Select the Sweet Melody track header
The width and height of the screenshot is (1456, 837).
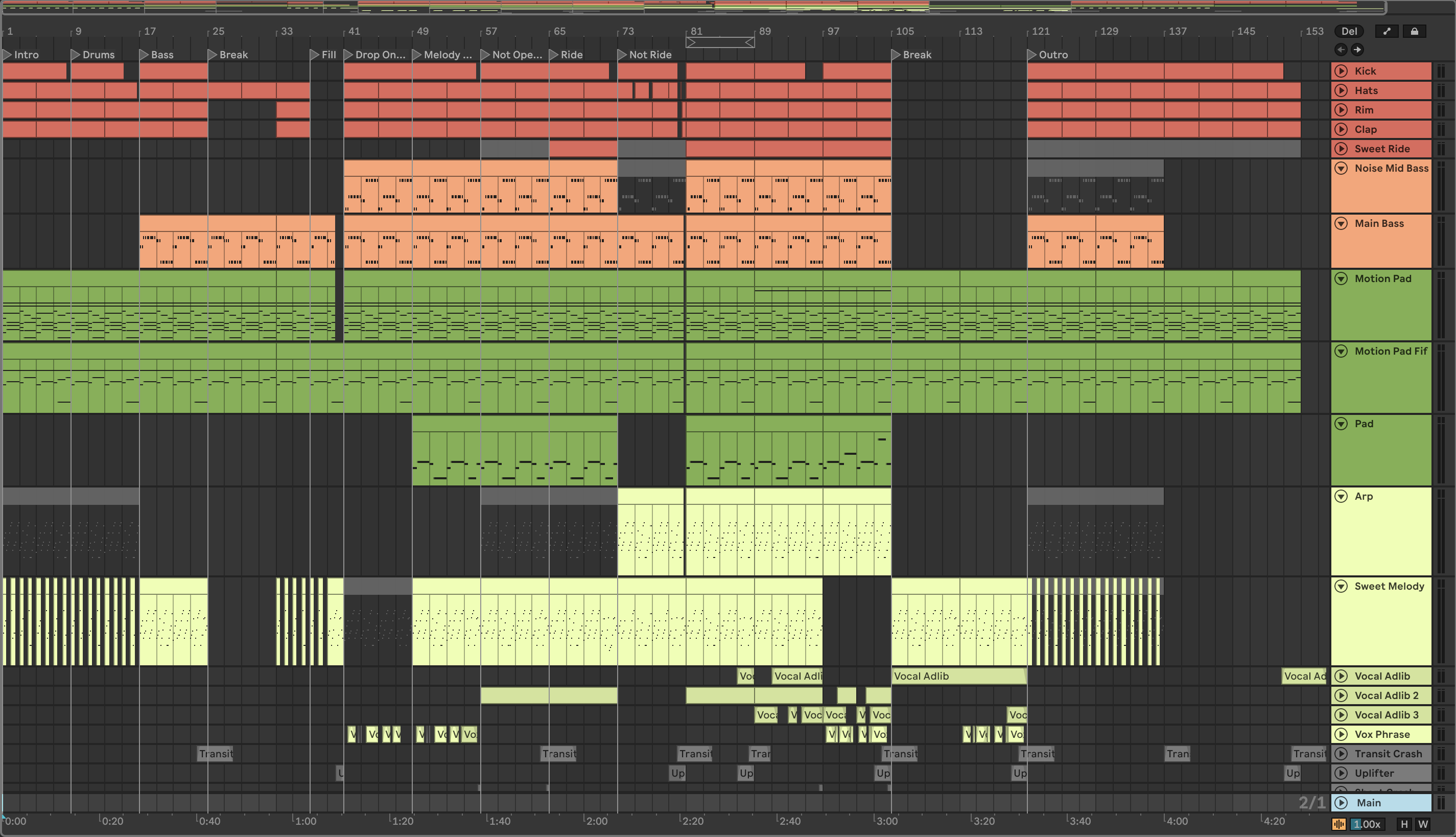(x=1381, y=621)
